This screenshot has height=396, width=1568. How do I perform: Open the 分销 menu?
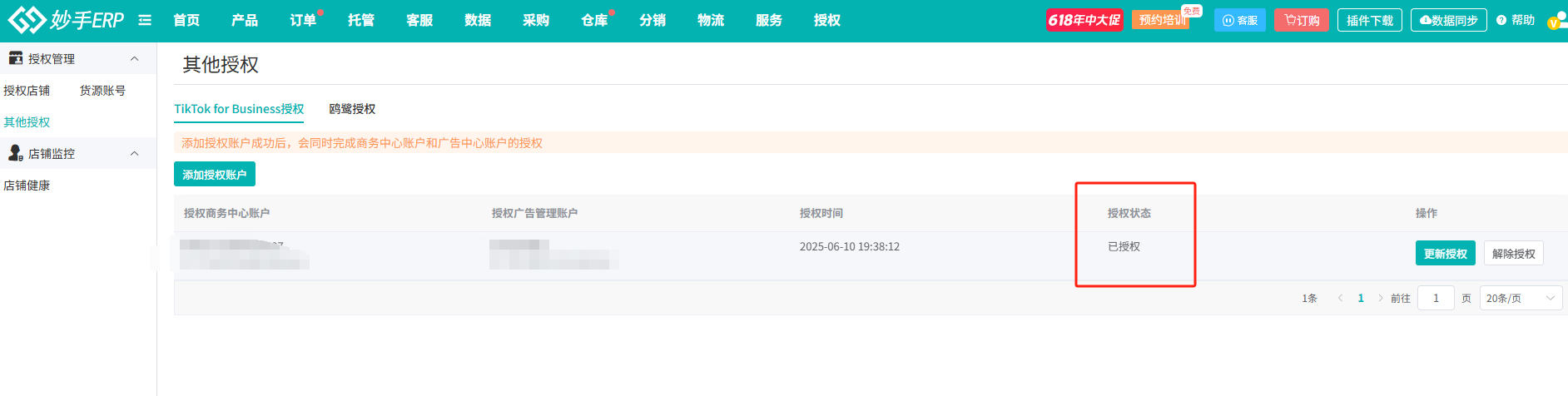(x=653, y=20)
